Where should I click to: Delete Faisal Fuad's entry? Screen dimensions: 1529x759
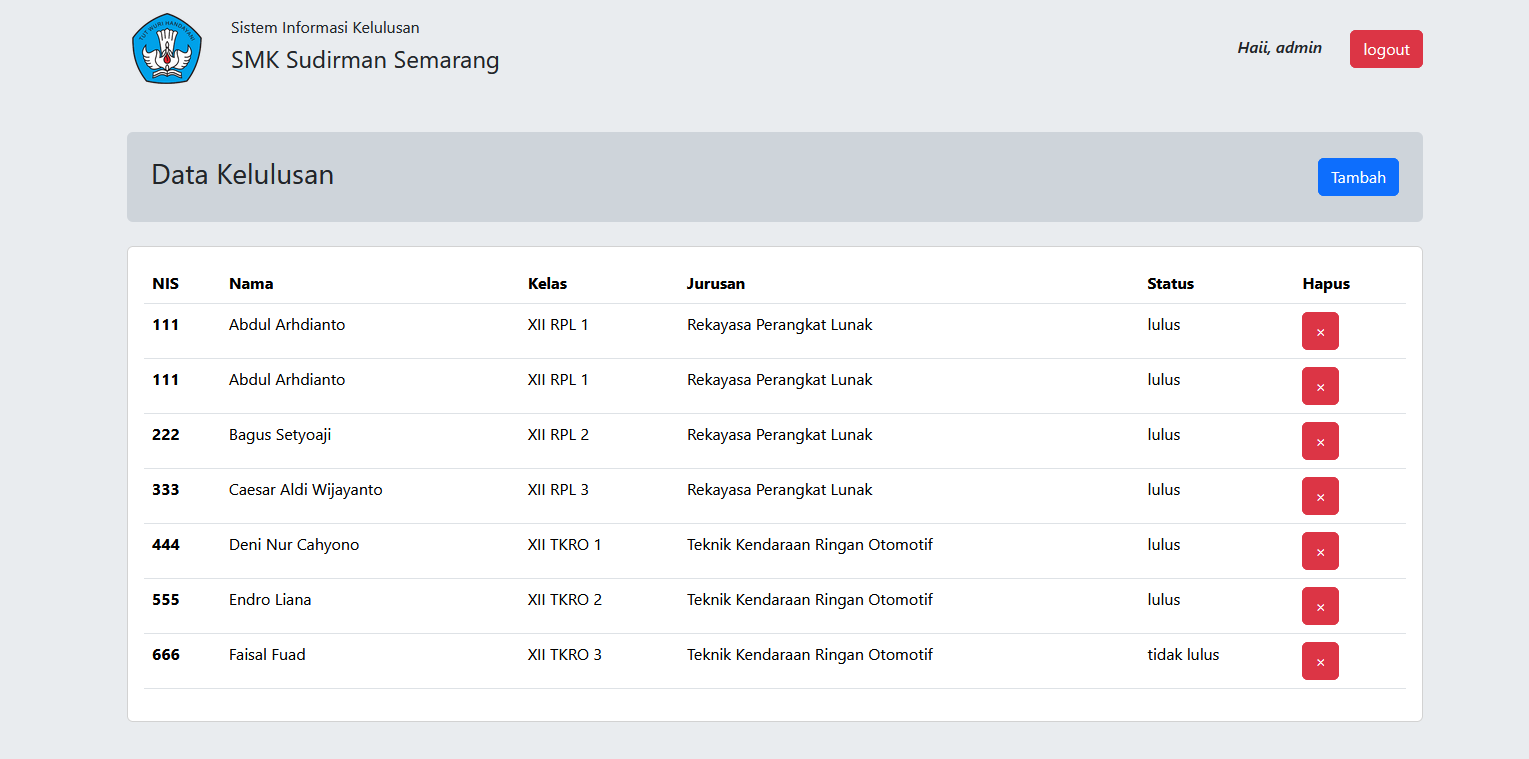(x=1320, y=661)
